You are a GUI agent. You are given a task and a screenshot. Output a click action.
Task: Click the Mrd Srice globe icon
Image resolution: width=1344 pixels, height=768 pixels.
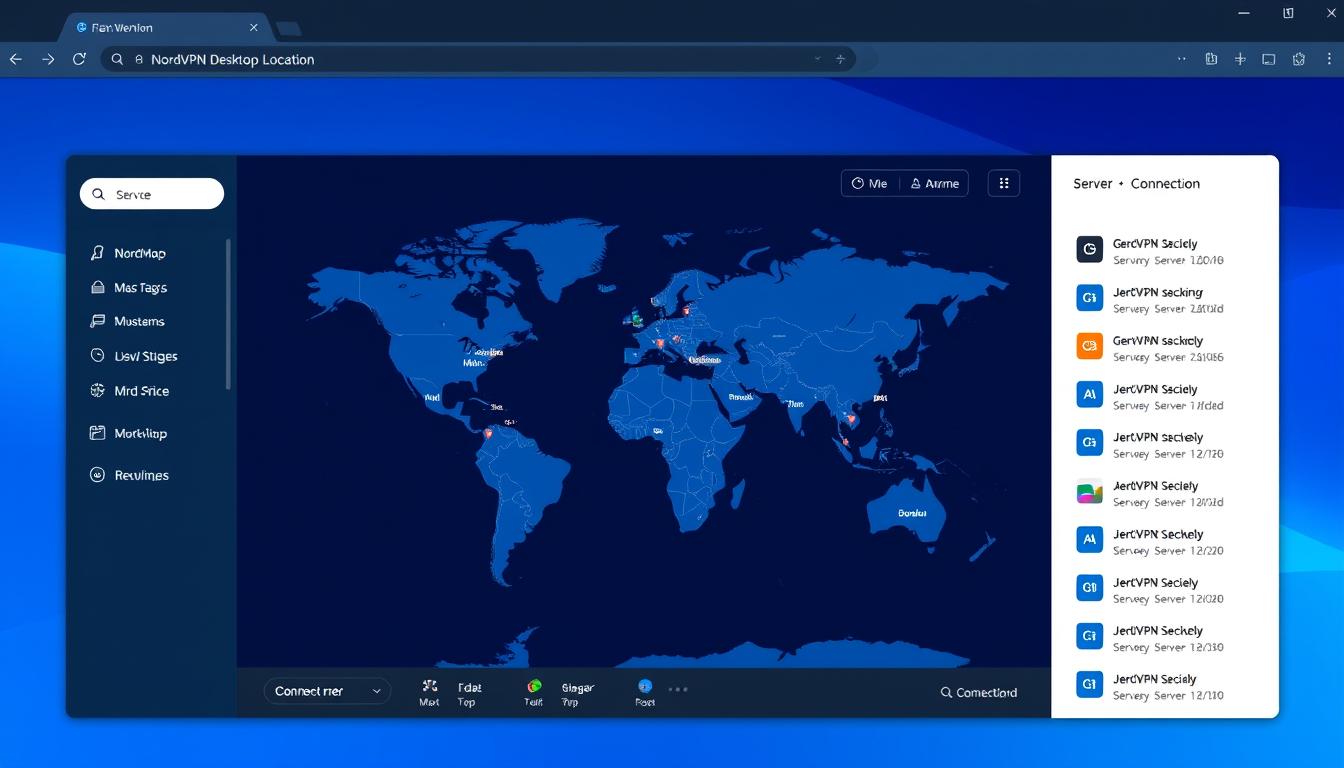pyautogui.click(x=97, y=390)
